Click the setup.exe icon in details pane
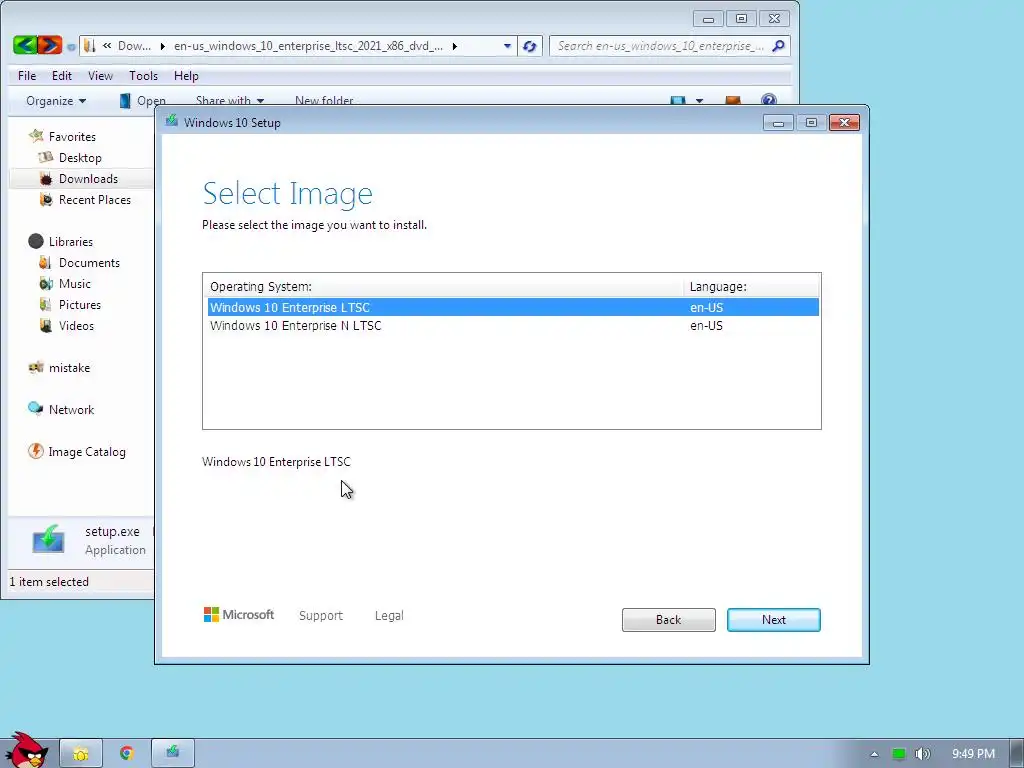The width and height of the screenshot is (1024, 768). click(x=48, y=539)
